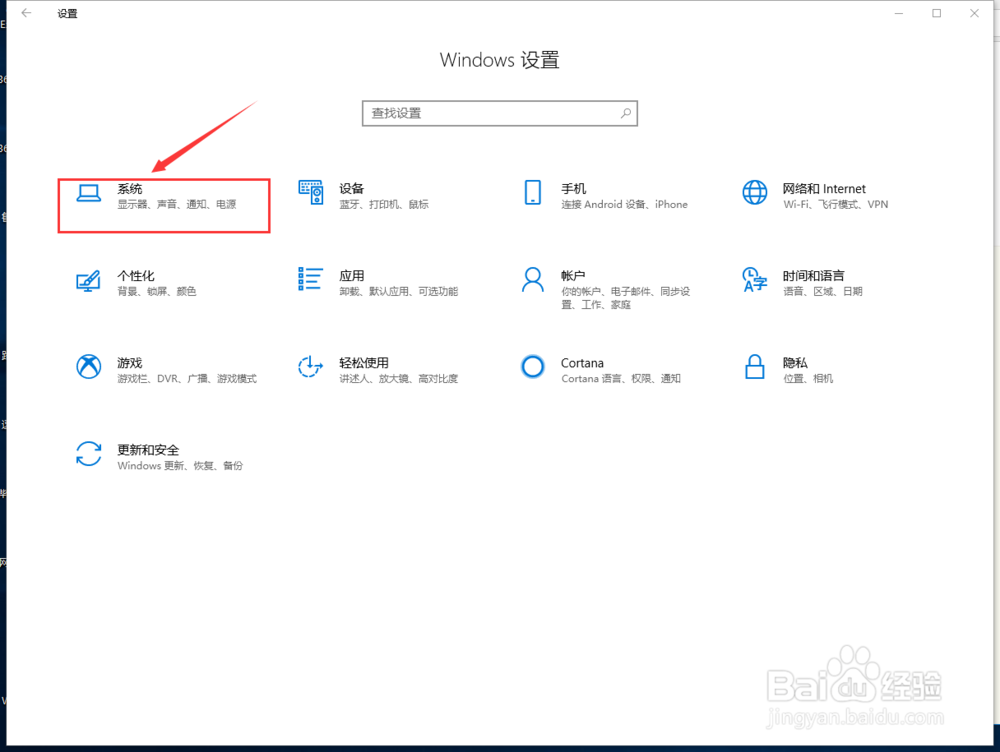Image resolution: width=1000 pixels, height=752 pixels.
Task: Click 蓝牙、打印机、鼠标 description
Action: [384, 204]
